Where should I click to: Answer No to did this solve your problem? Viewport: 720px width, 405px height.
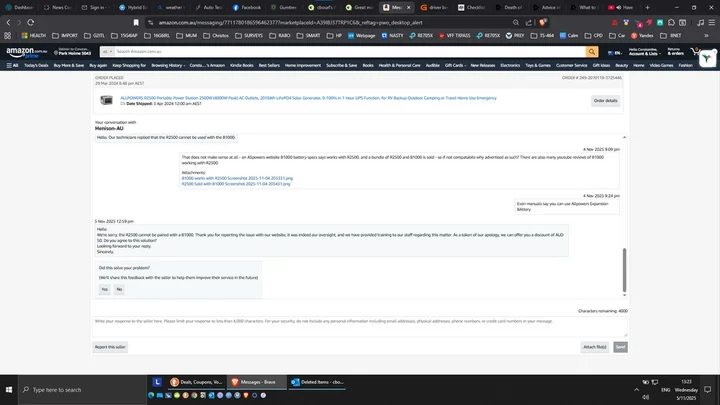[119, 289]
